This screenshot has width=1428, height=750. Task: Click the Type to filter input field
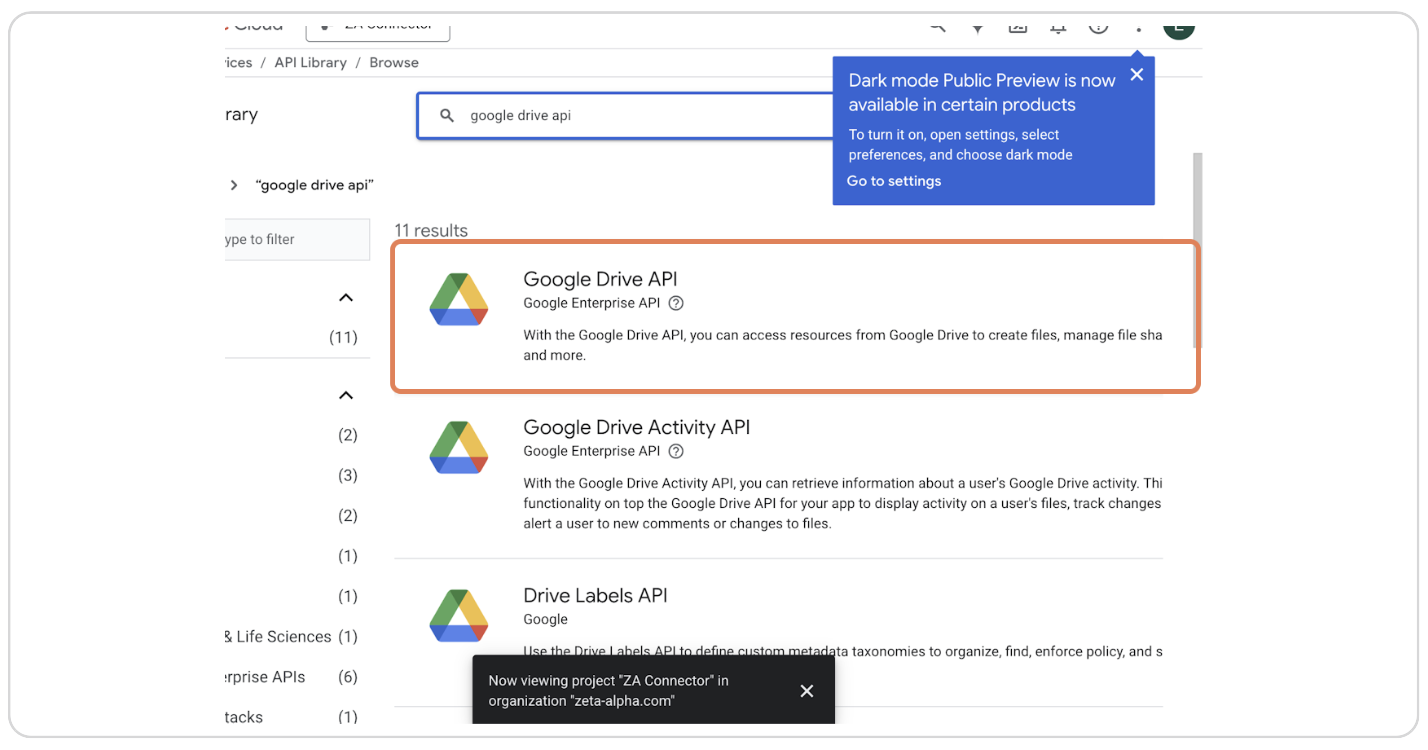coord(290,239)
